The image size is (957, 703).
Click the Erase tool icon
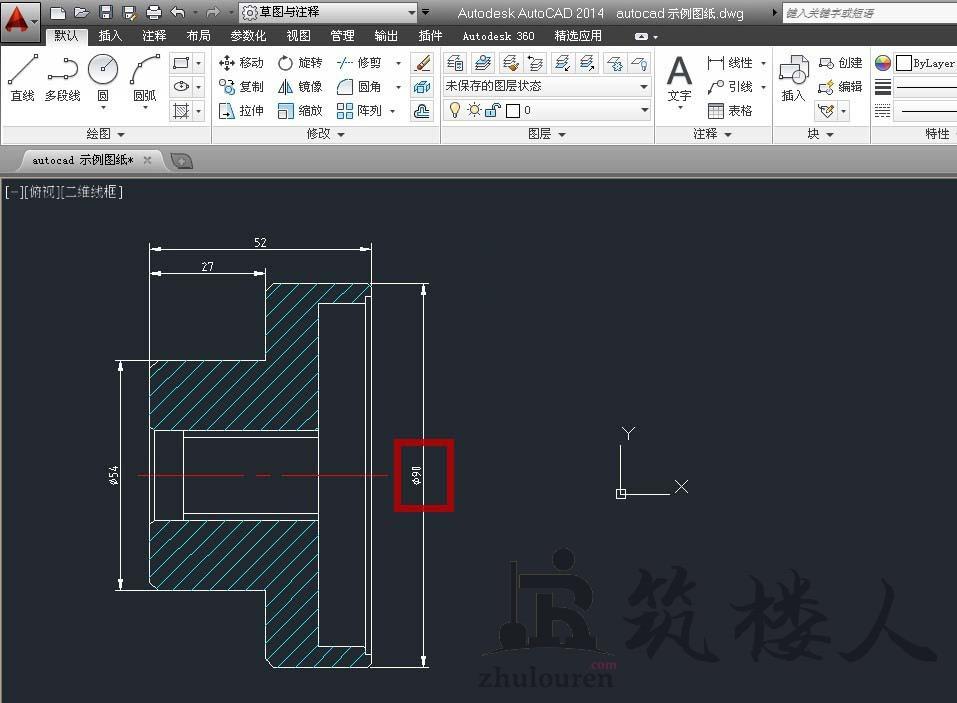pyautogui.click(x=422, y=63)
